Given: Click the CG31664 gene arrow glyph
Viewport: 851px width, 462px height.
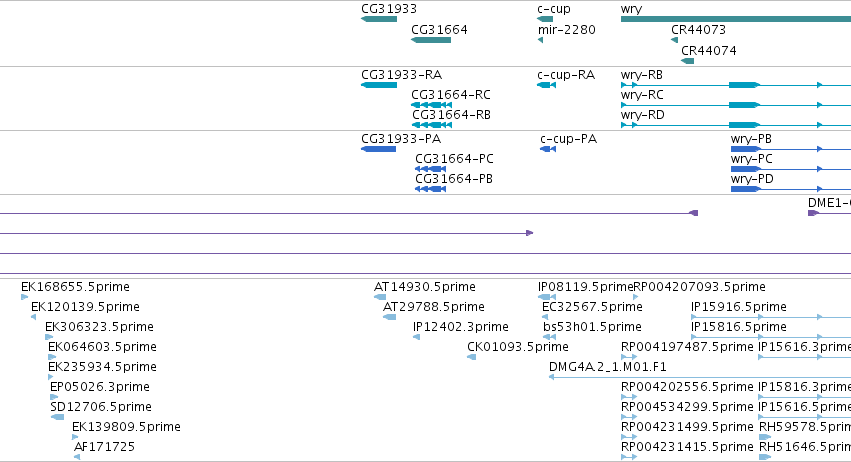Looking at the screenshot, I should tap(431, 40).
